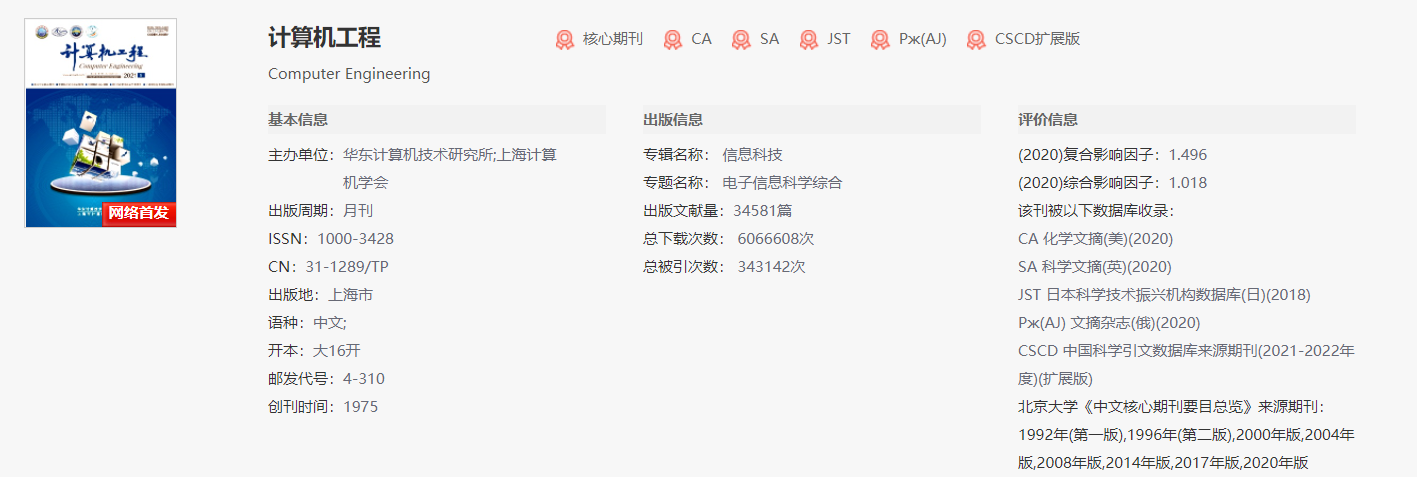Click the 核心期刊 badge label

tap(613, 39)
